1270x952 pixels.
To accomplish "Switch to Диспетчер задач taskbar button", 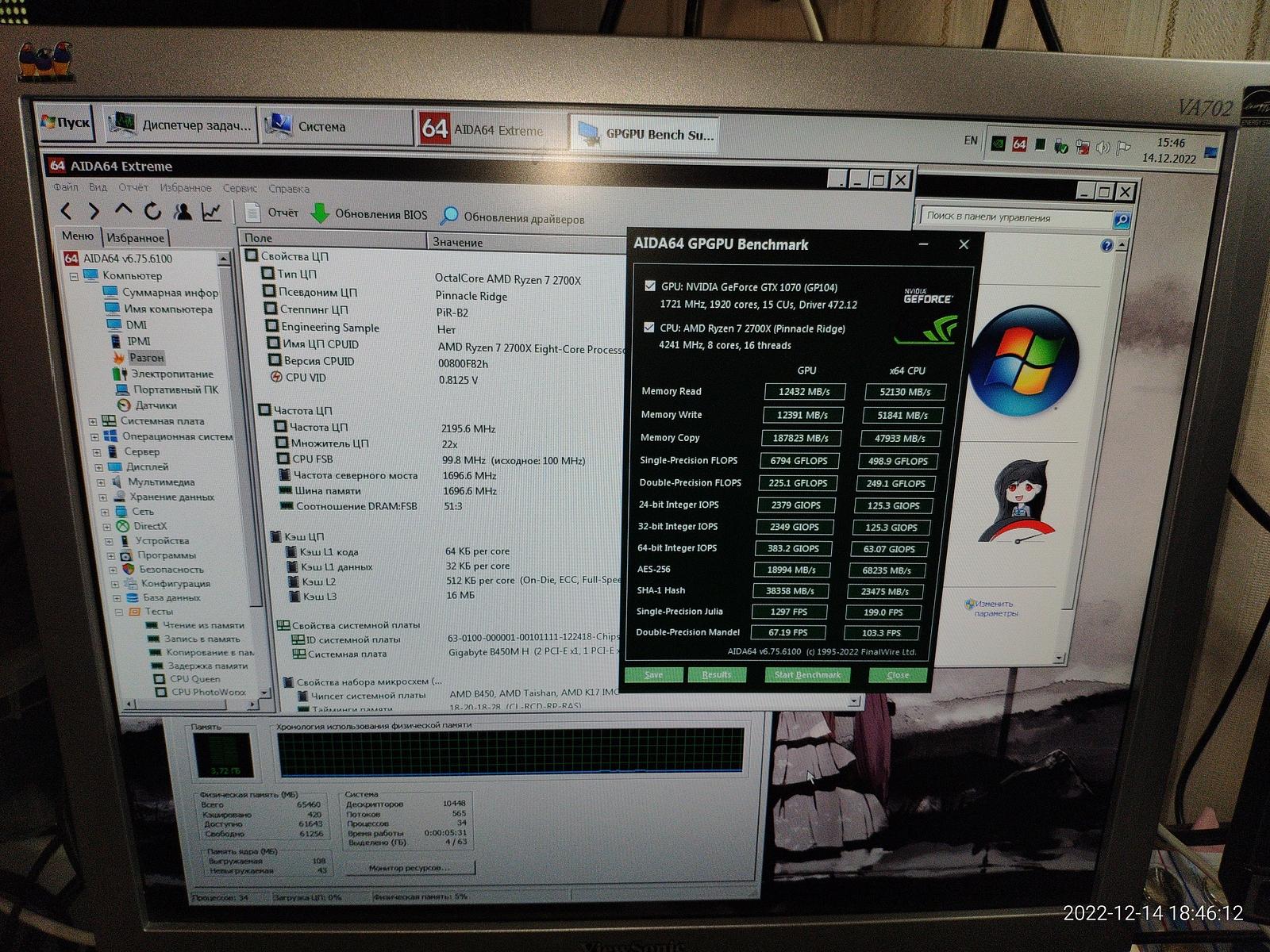I will 180,125.
